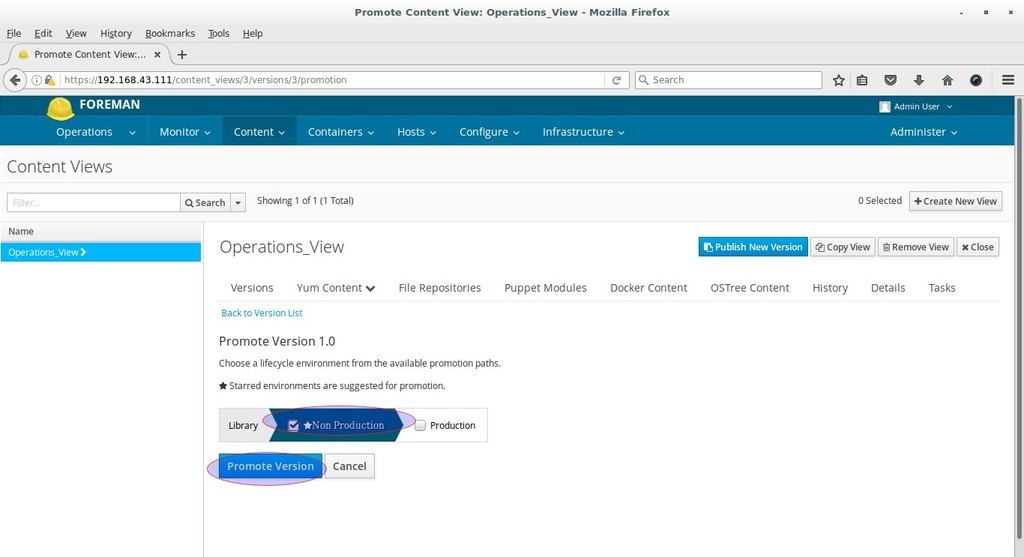
Task: Open a new browser tab with plus
Action: pyautogui.click(x=182, y=55)
